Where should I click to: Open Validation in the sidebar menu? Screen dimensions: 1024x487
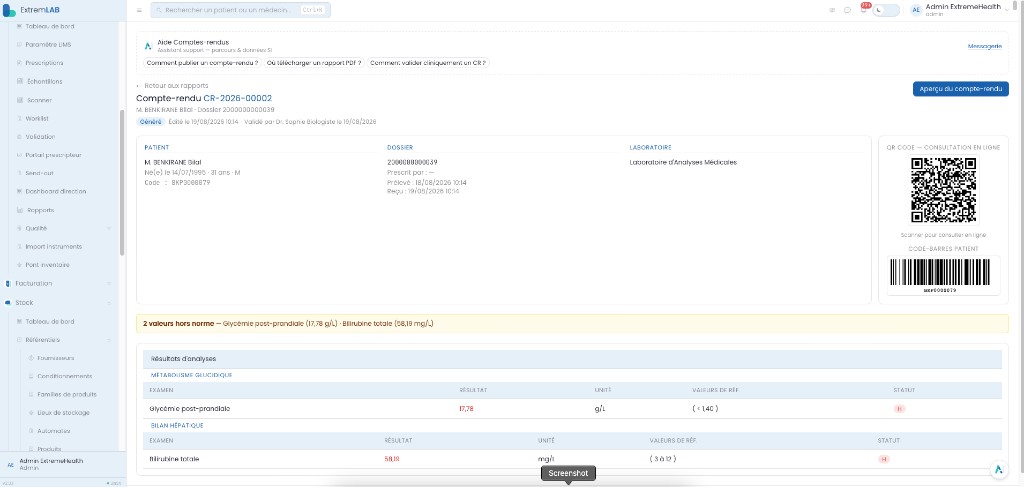pyautogui.click(x=40, y=137)
